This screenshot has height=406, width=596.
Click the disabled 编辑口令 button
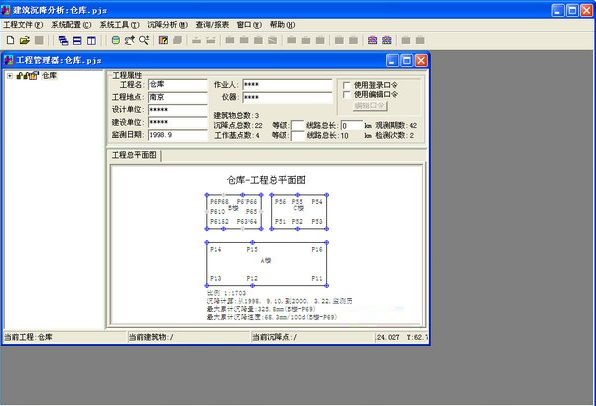tap(370, 106)
